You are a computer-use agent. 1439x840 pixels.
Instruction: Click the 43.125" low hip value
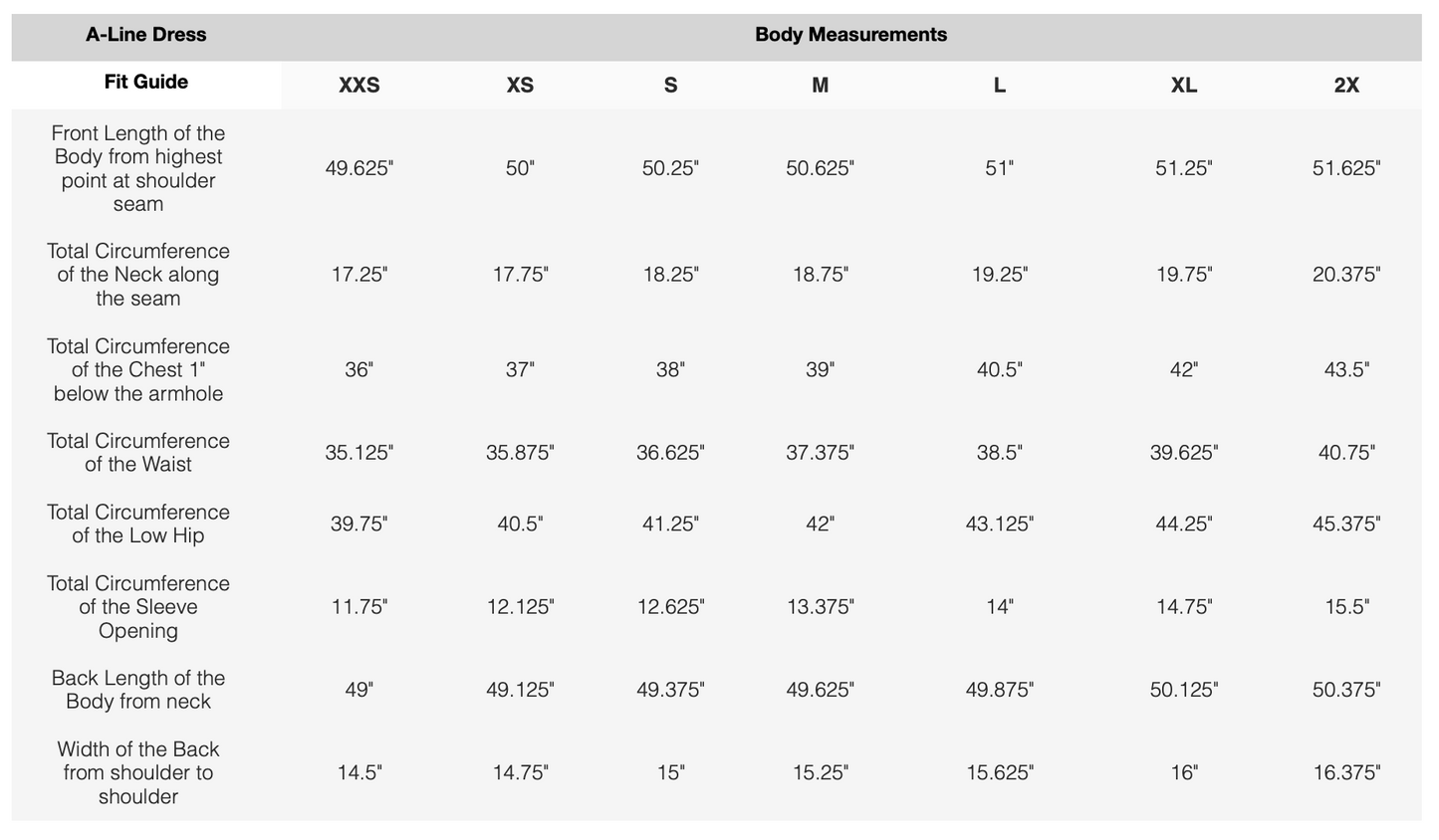(x=999, y=524)
